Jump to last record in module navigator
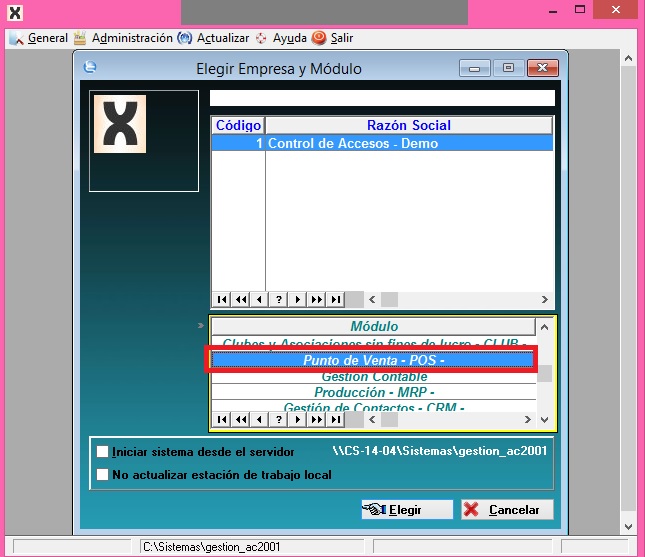 [336, 419]
